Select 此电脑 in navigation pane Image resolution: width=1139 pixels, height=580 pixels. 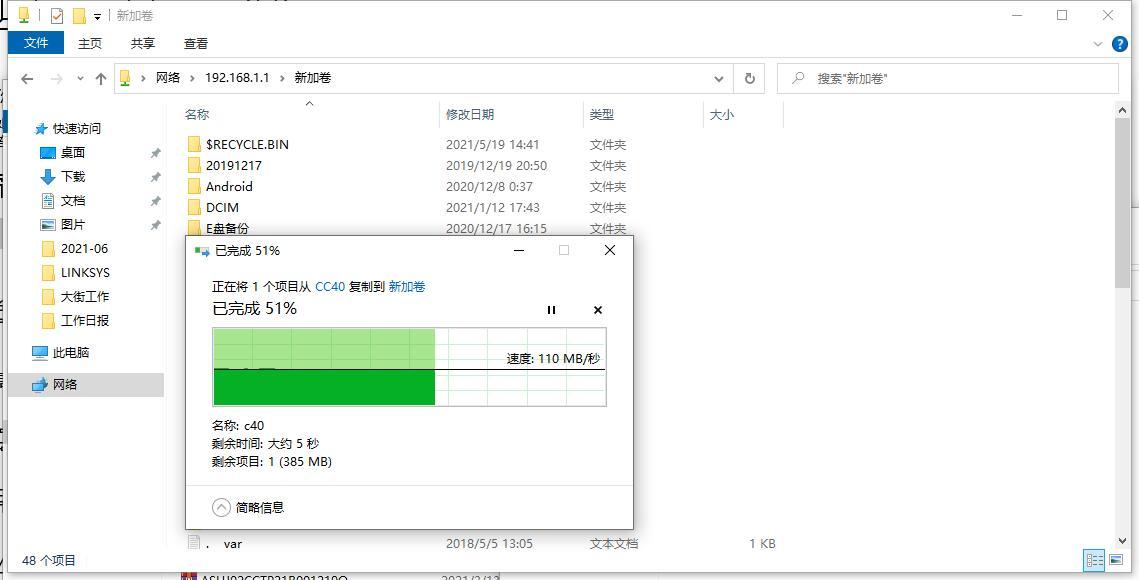click(x=70, y=353)
